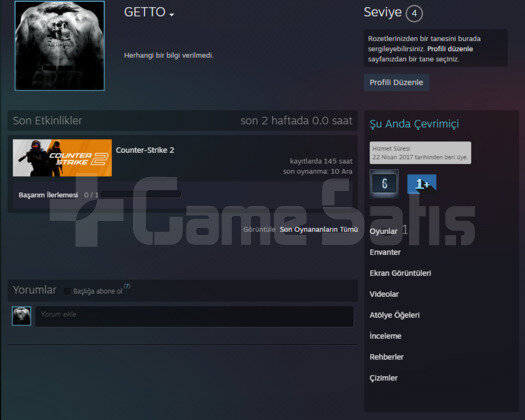The height and width of the screenshot is (420, 525).
Task: Click the Seviye label
Action: point(383,12)
